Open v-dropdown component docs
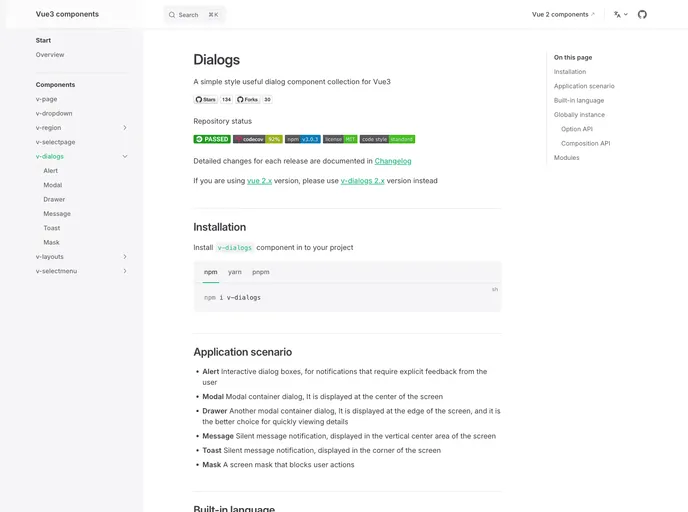Viewport: 688px width, 512px height. tap(54, 113)
